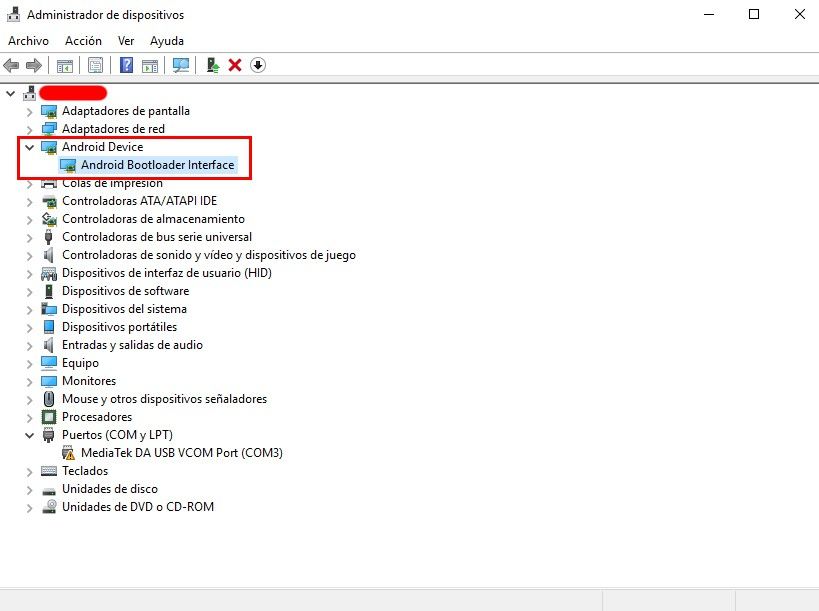Select the Teclados label
The width and height of the screenshot is (819, 611).
pyautogui.click(x=85, y=471)
